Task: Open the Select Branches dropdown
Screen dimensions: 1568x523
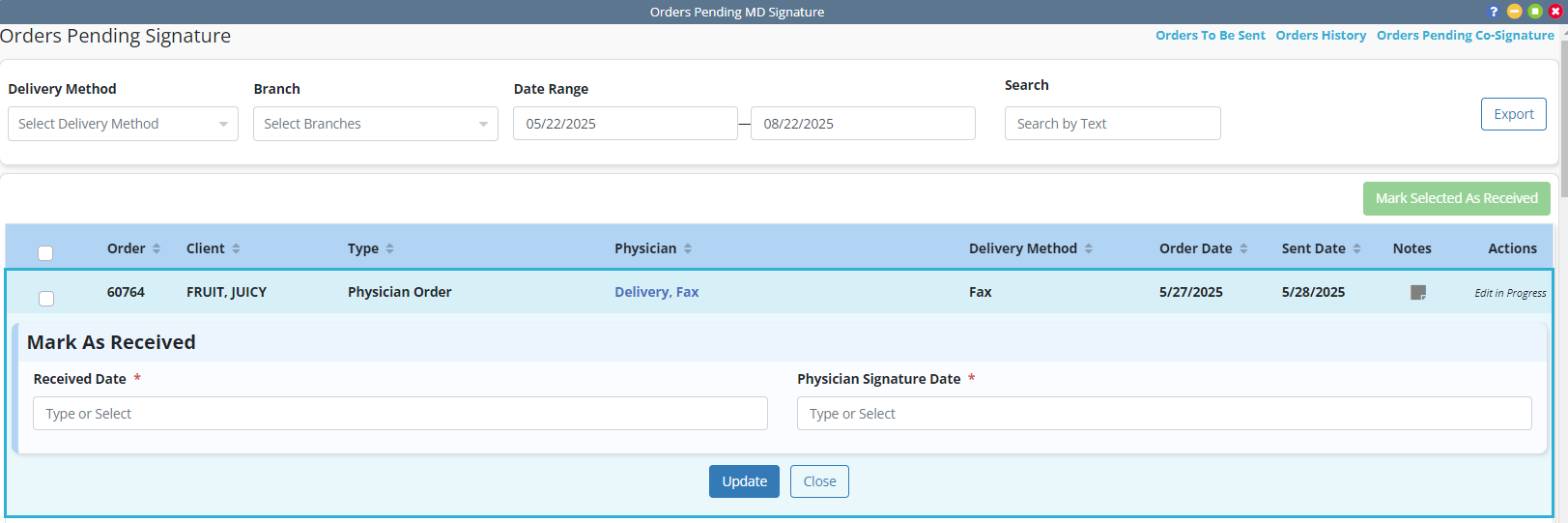Action: point(375,124)
